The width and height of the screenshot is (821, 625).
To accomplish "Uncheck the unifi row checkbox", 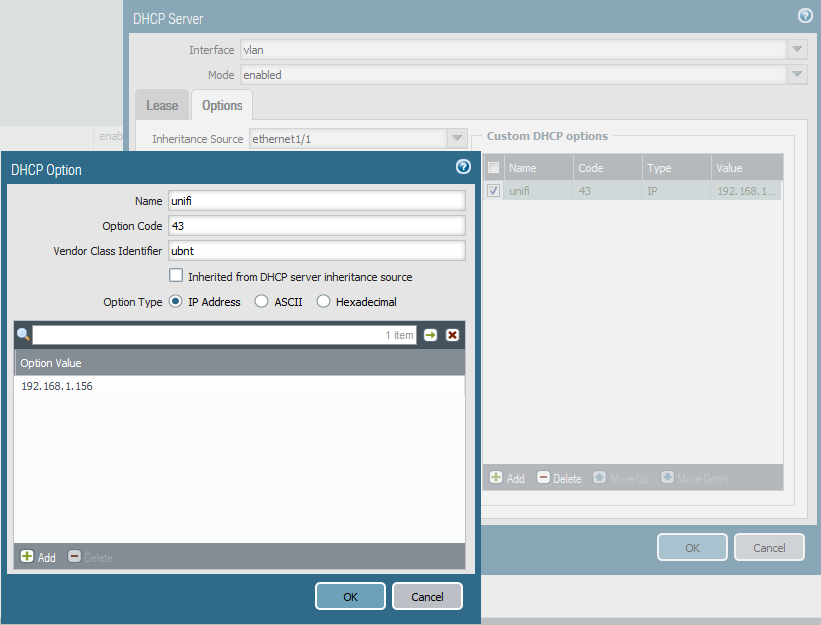I will click(x=494, y=190).
